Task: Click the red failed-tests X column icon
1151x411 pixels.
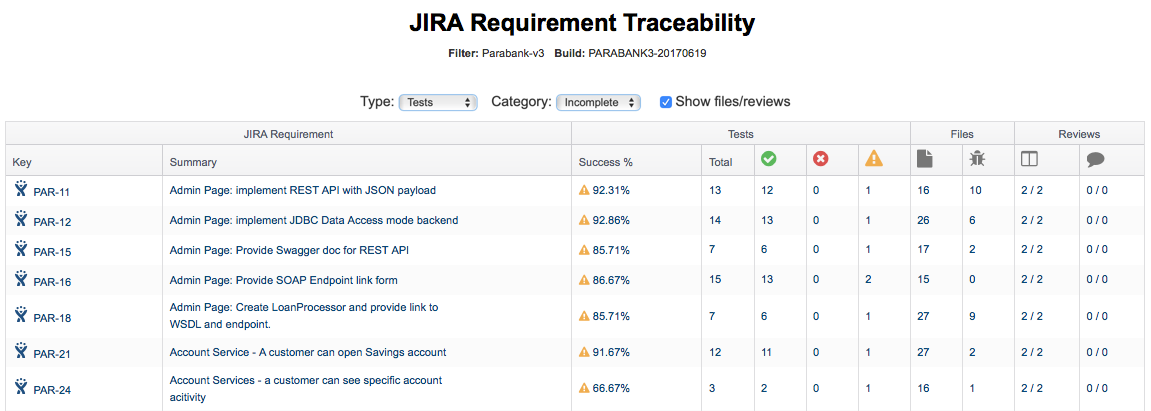Action: pos(821,159)
